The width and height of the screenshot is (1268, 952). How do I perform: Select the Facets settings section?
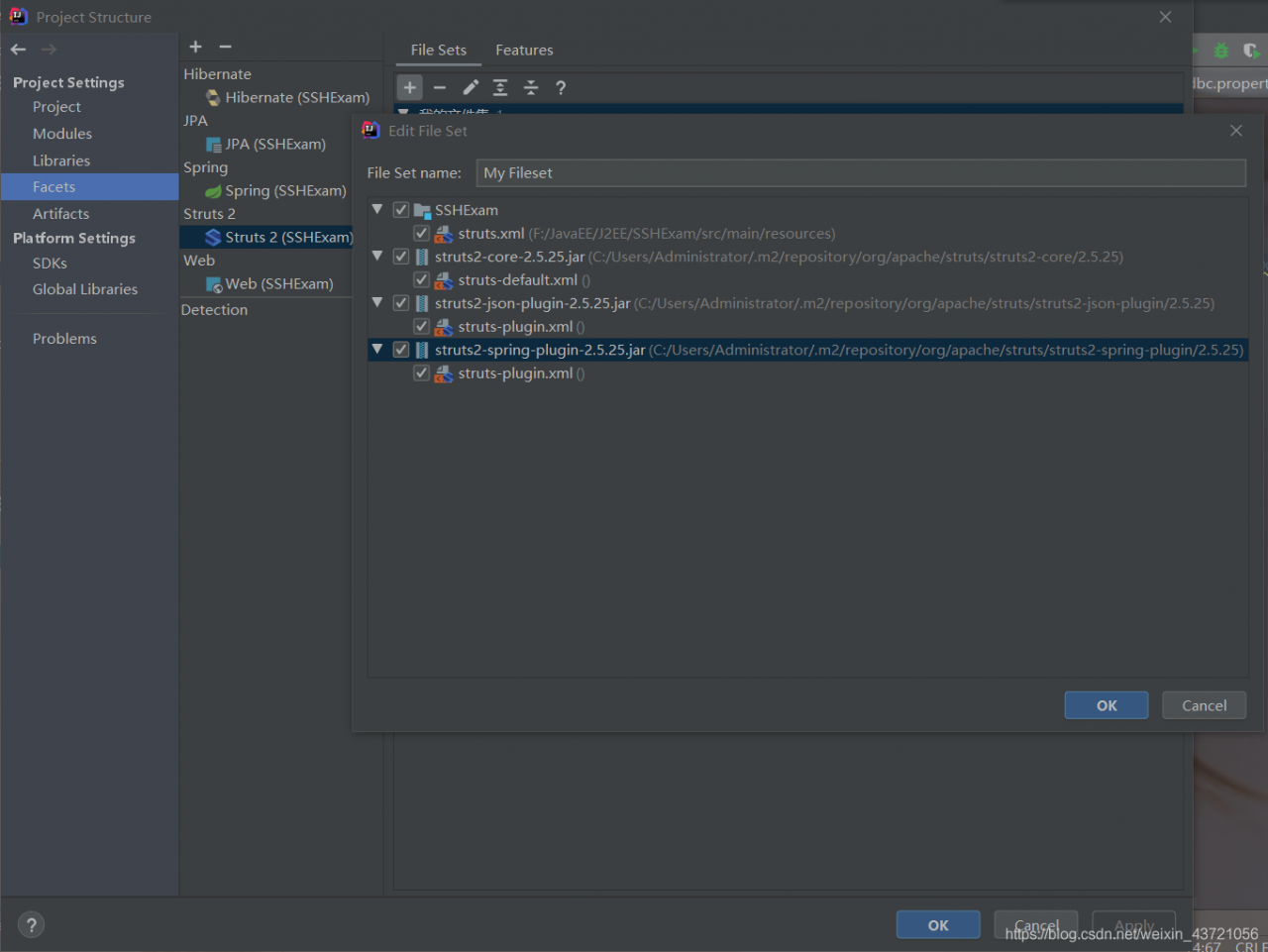[89, 187]
